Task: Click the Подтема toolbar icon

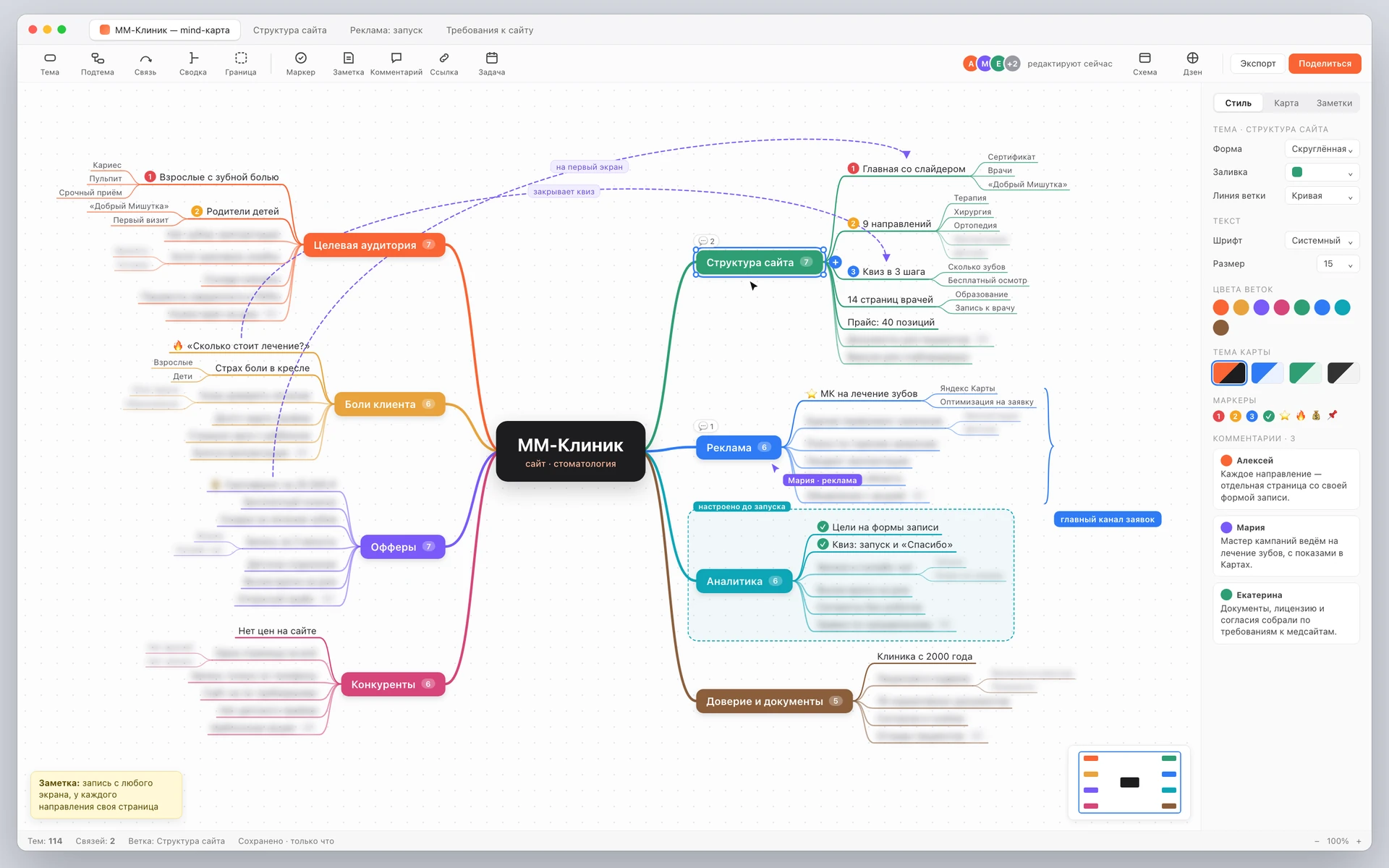Action: click(98, 64)
